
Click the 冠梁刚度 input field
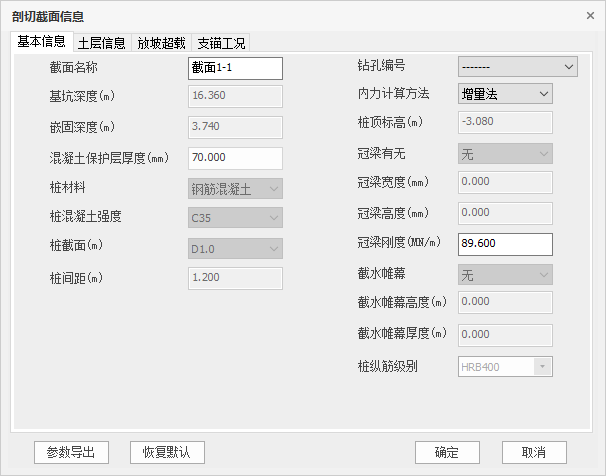click(505, 244)
